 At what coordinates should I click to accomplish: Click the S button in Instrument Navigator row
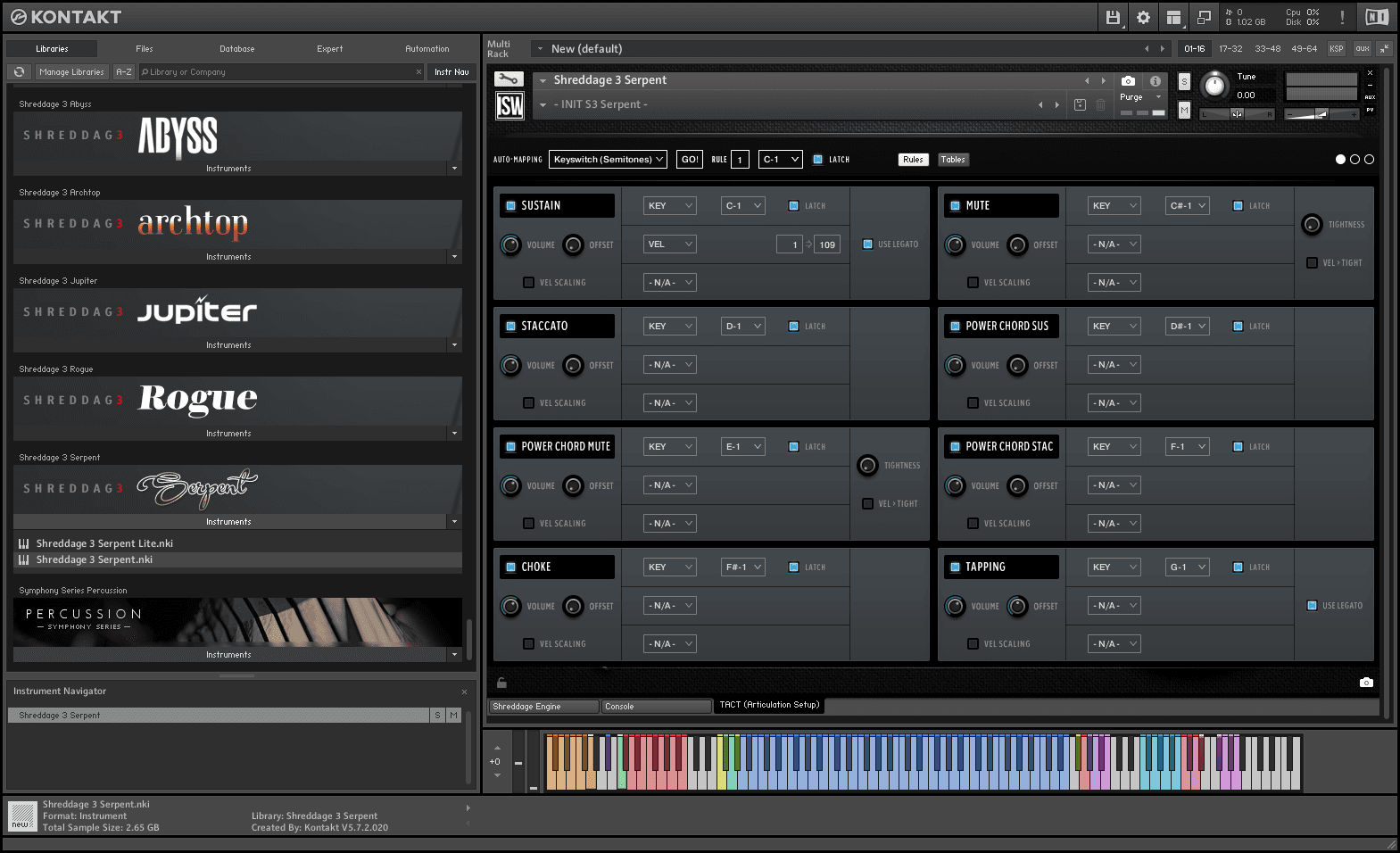click(437, 716)
